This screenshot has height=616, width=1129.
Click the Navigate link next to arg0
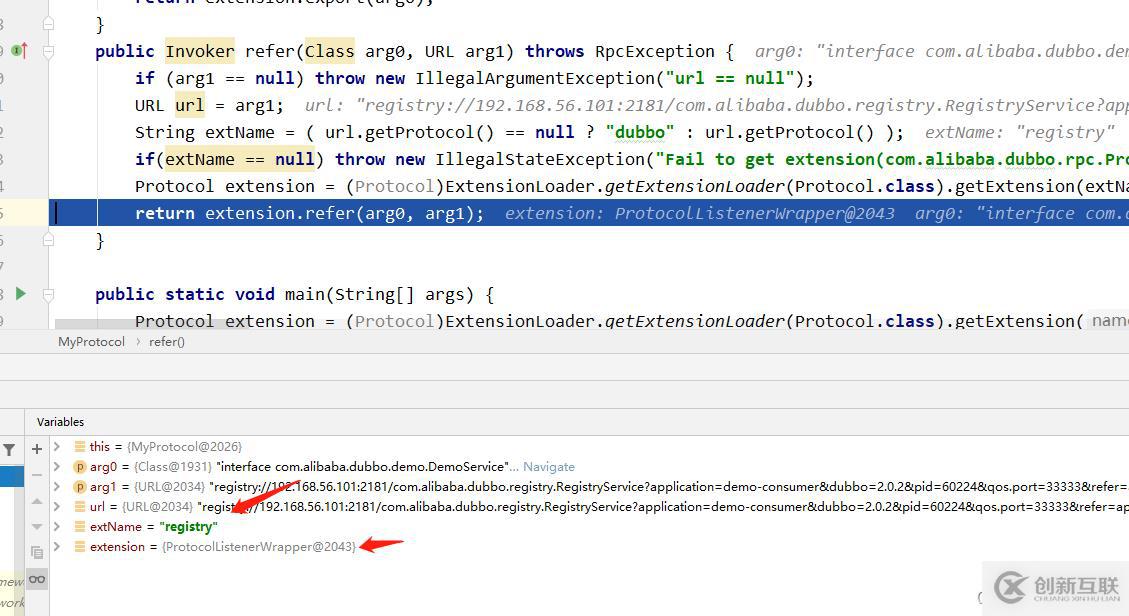(548, 467)
